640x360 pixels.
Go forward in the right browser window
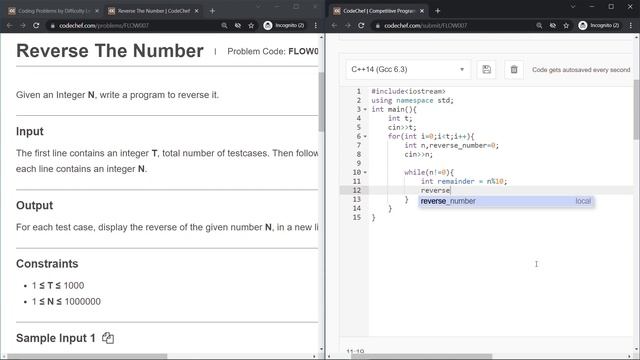(x=348, y=25)
